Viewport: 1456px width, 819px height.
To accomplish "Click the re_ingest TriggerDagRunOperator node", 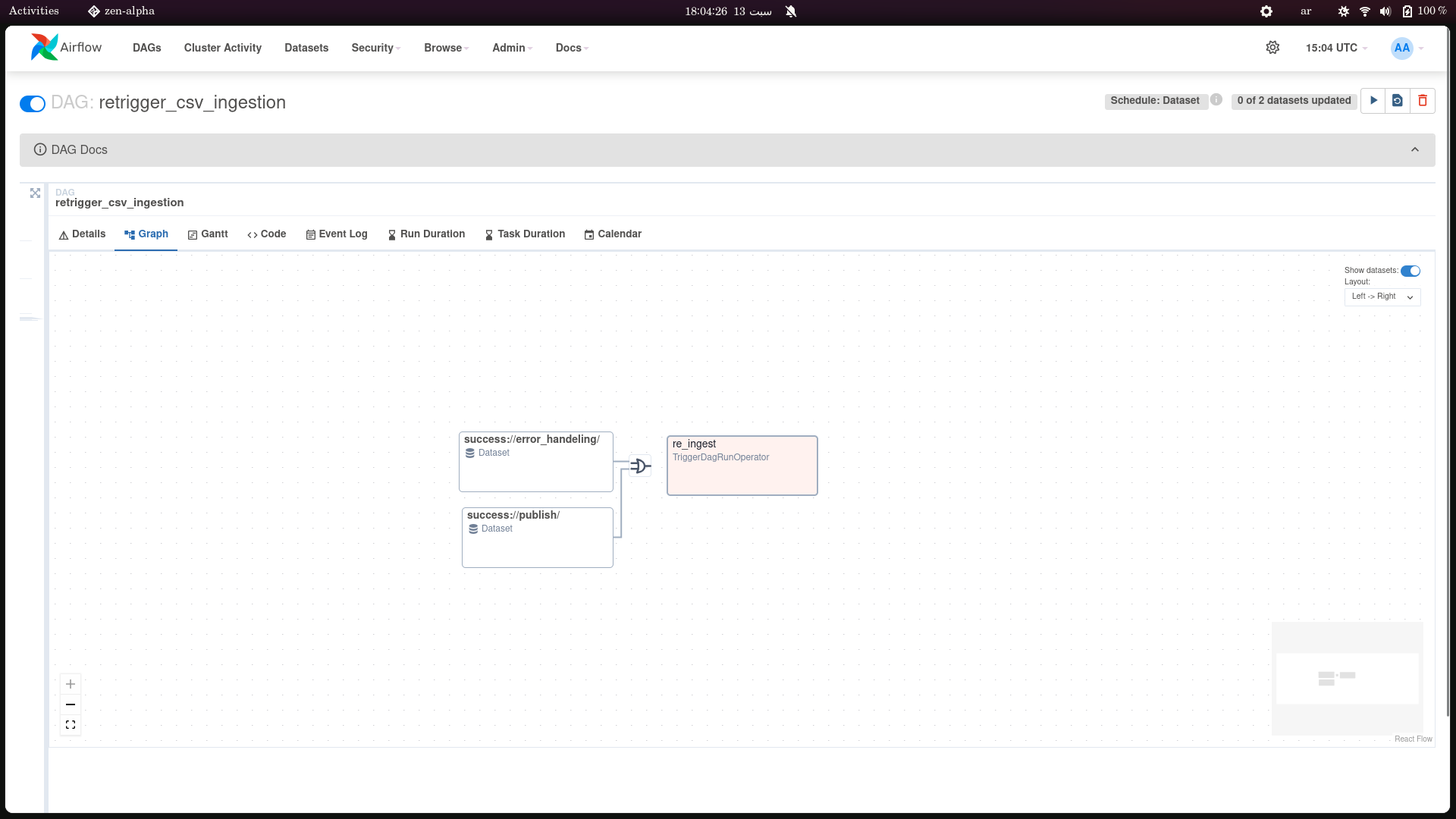I will click(742, 465).
